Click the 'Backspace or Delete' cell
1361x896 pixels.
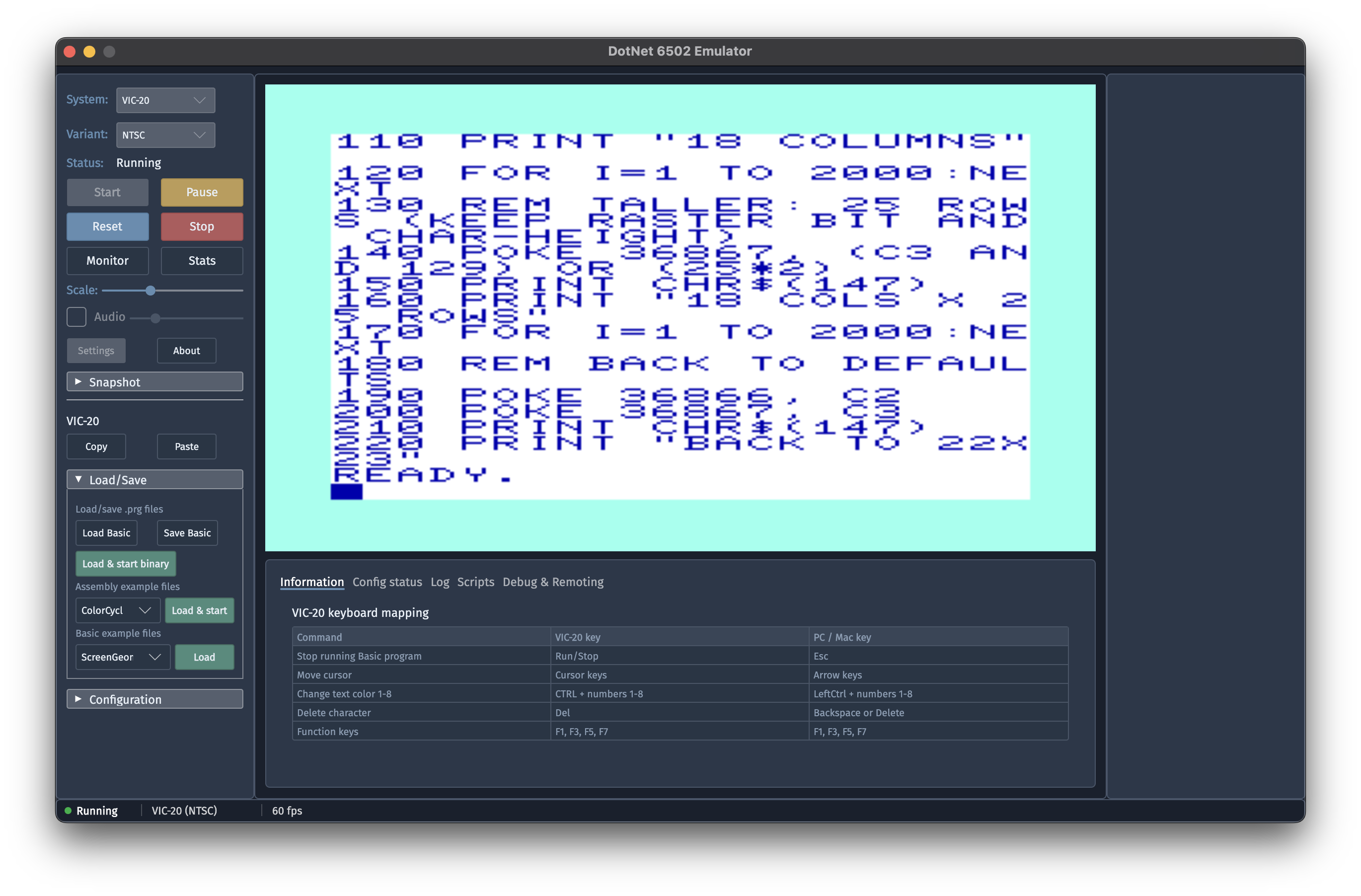pos(938,713)
